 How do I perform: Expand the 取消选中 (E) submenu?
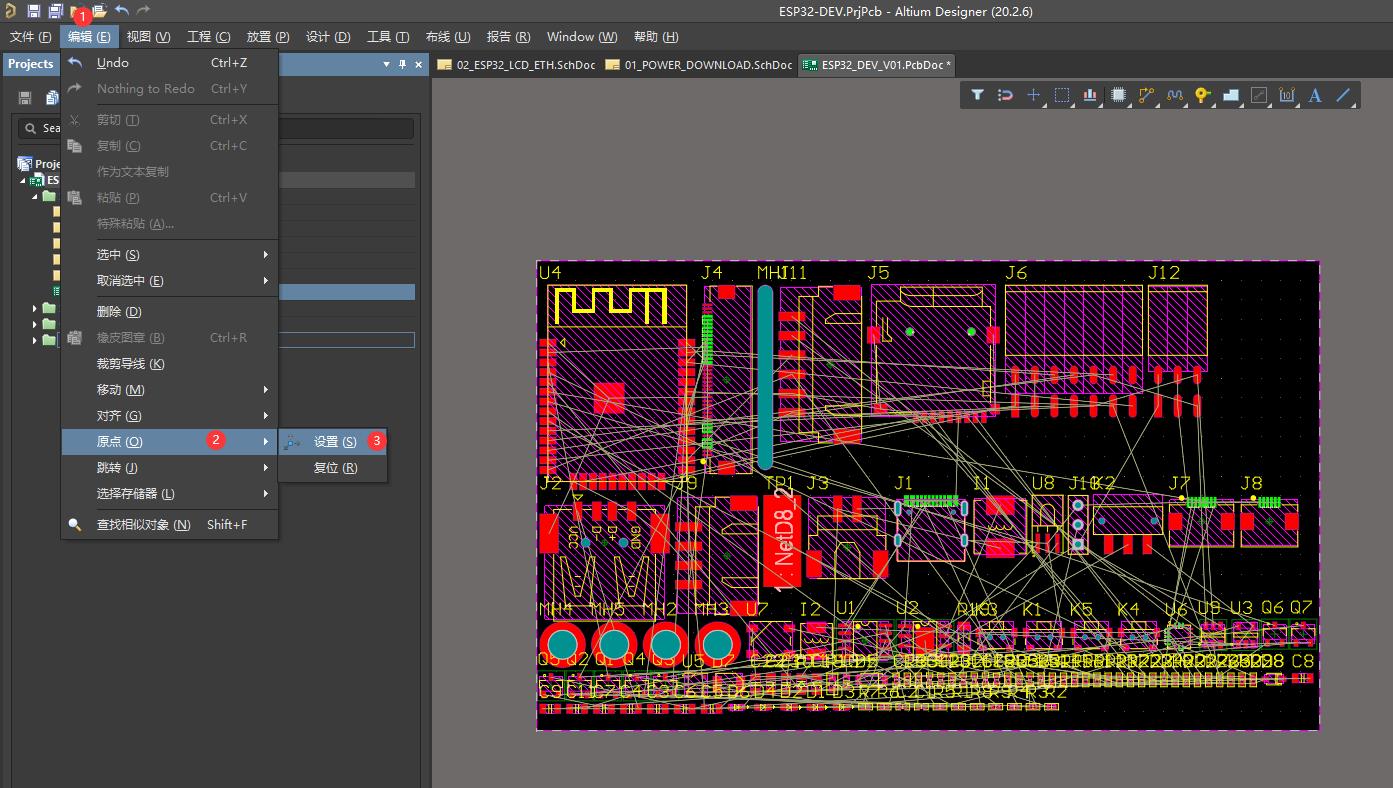170,280
